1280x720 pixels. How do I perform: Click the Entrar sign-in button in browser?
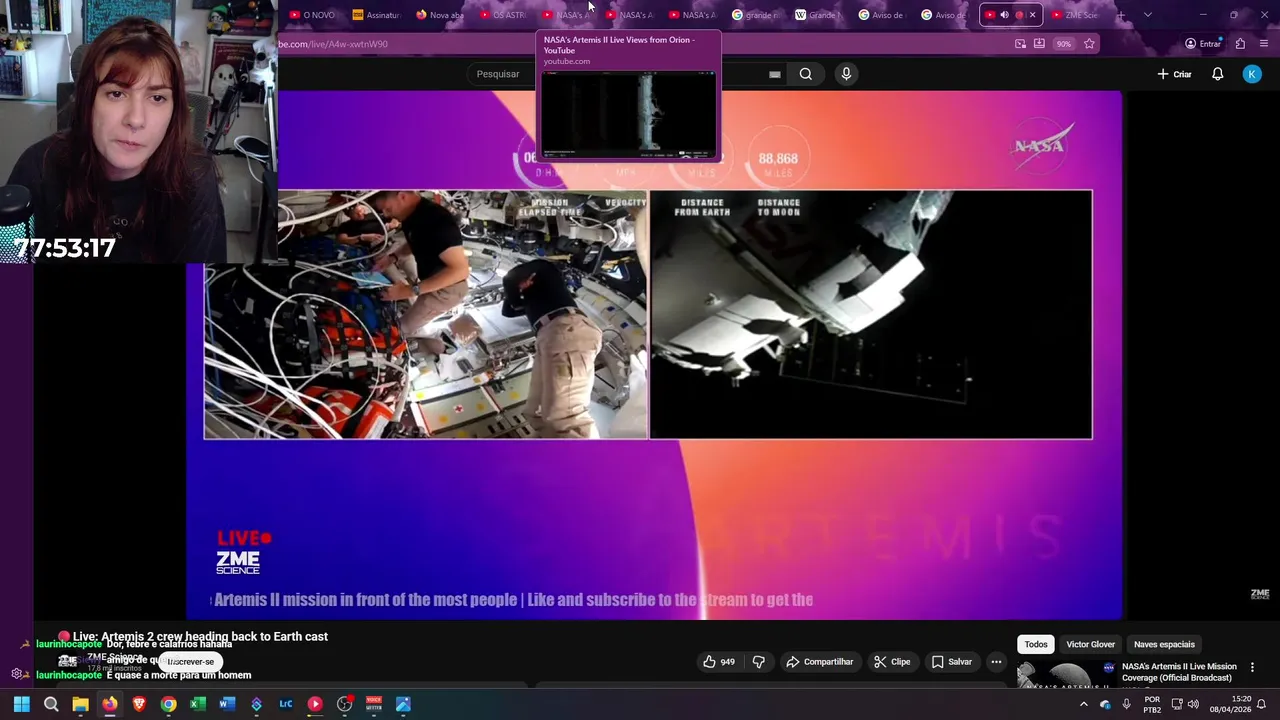click(1202, 44)
